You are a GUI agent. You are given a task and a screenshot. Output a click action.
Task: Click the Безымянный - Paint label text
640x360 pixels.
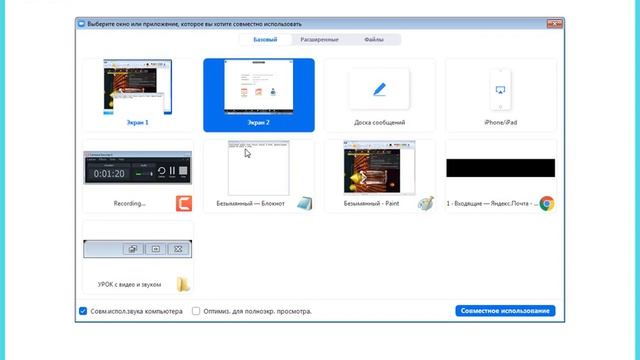pos(371,203)
